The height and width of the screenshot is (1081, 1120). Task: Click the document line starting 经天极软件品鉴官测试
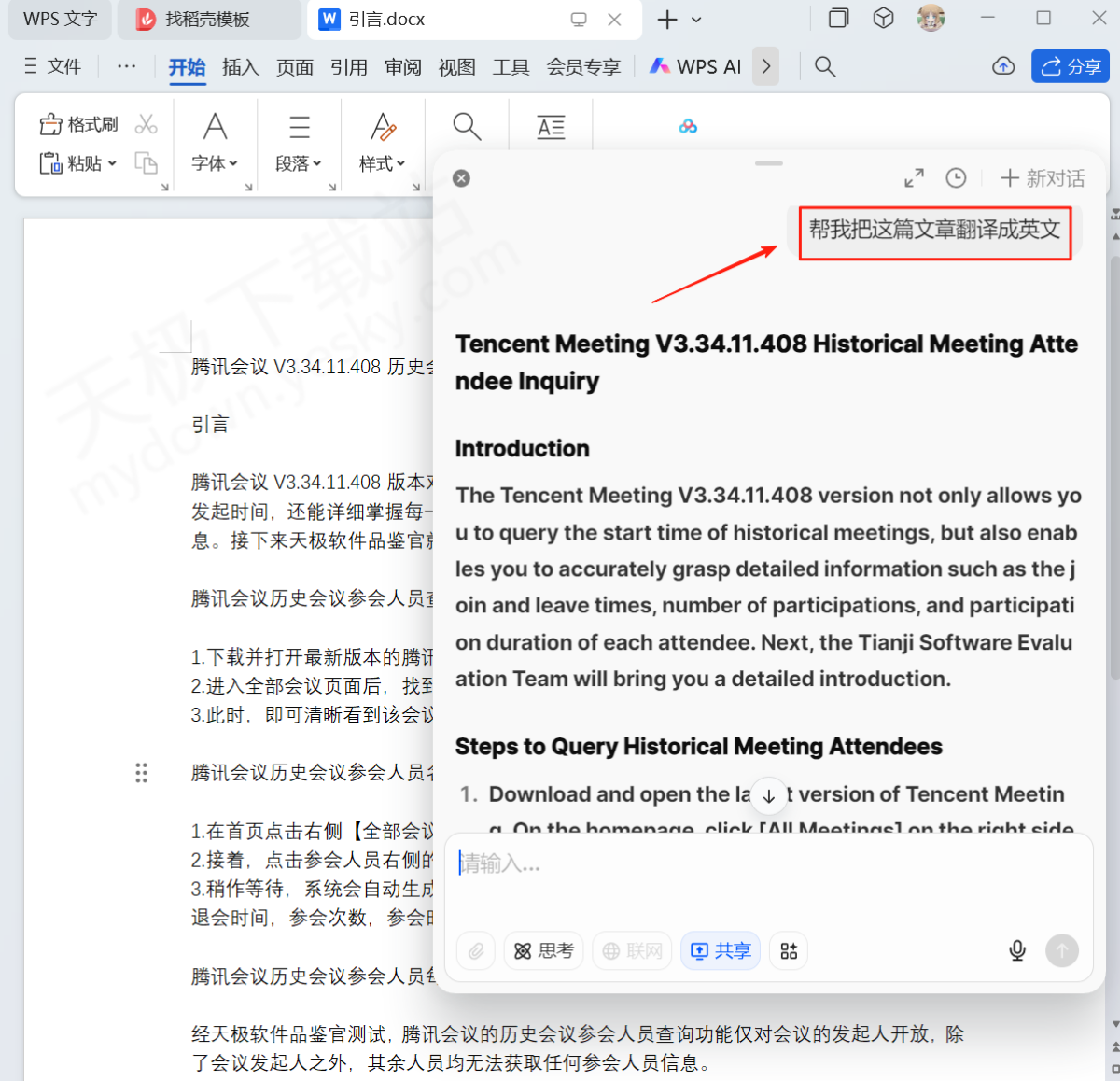tap(578, 1034)
